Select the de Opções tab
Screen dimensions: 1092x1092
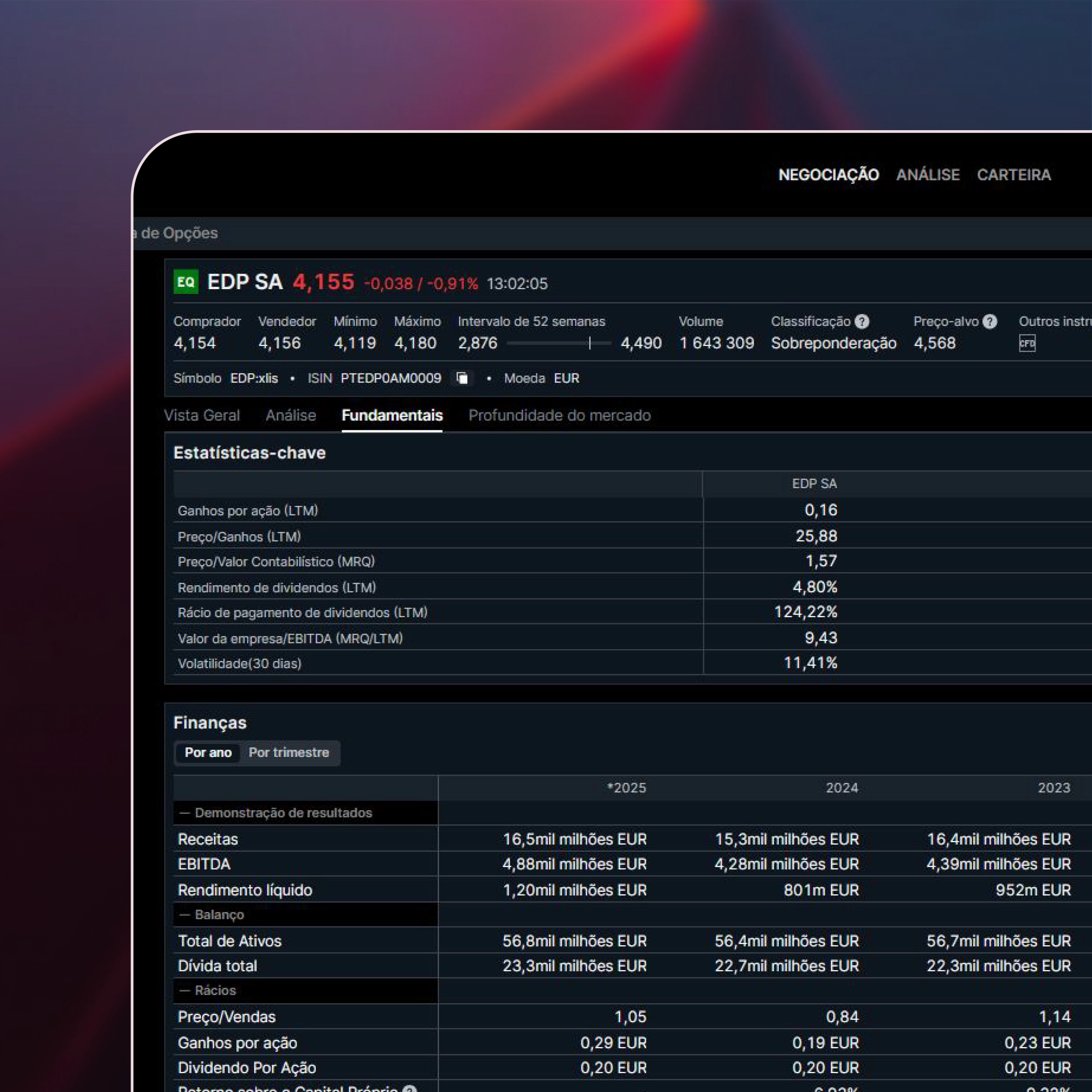click(x=176, y=233)
